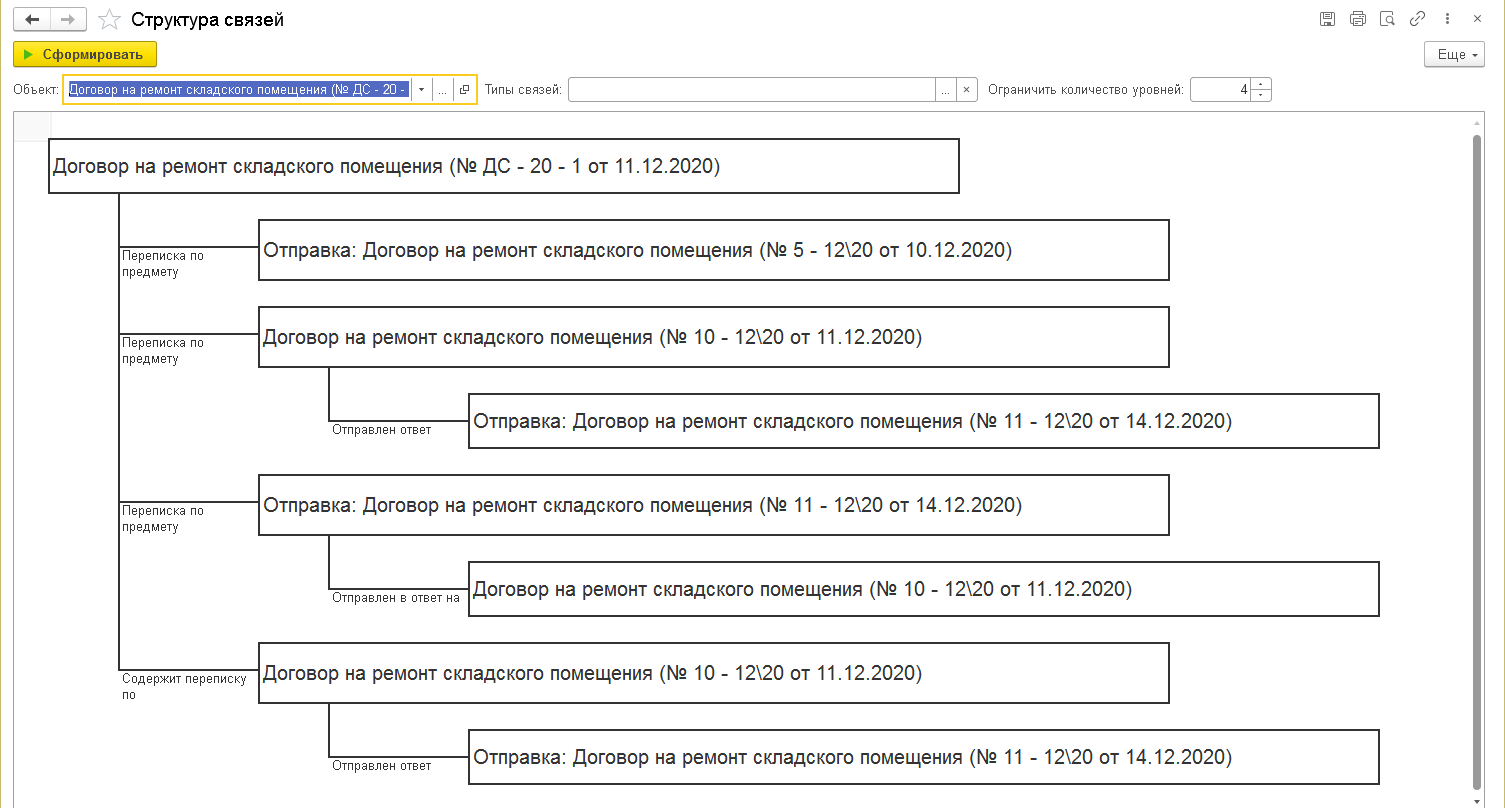This screenshot has width=1505, height=808.
Task: Open print preview icon in title bar
Action: (1387, 19)
